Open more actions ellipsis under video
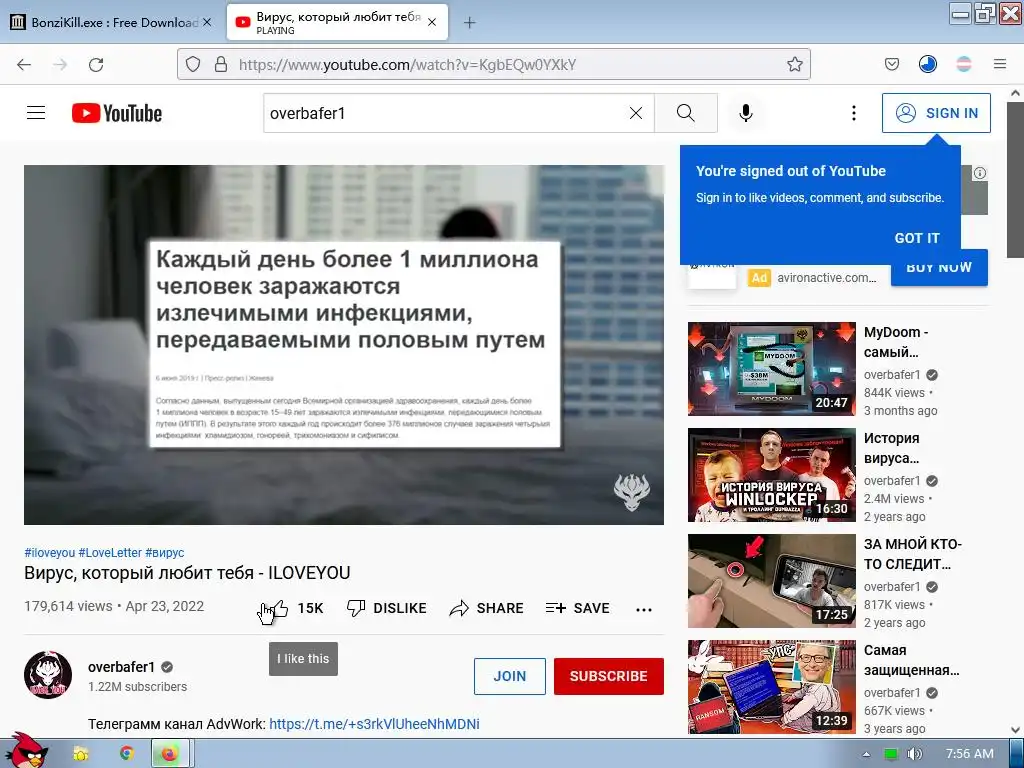 [x=644, y=609]
